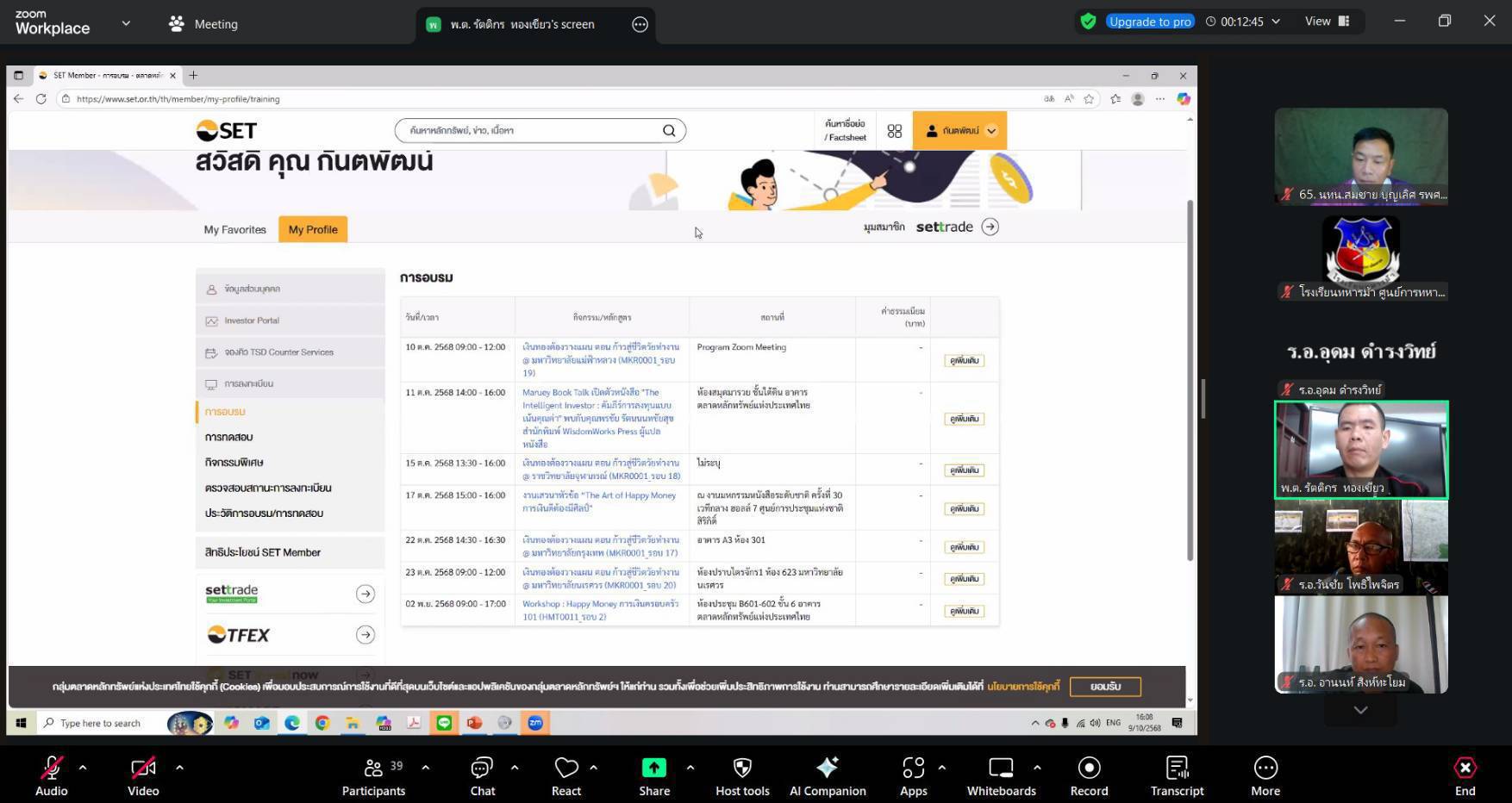1512x803 pixels.
Task: Open Whiteboards from the toolbar
Action: [1001, 768]
